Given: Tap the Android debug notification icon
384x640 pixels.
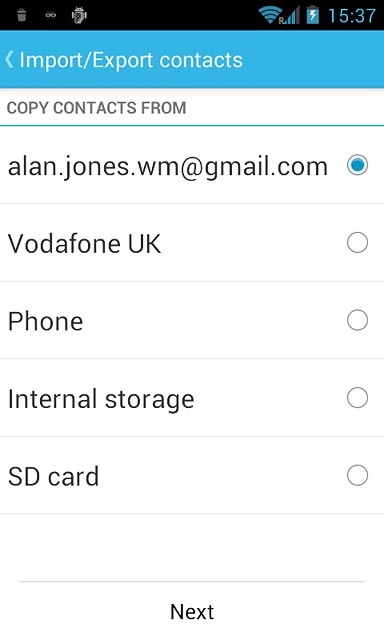Looking at the screenshot, I should 79,16.
